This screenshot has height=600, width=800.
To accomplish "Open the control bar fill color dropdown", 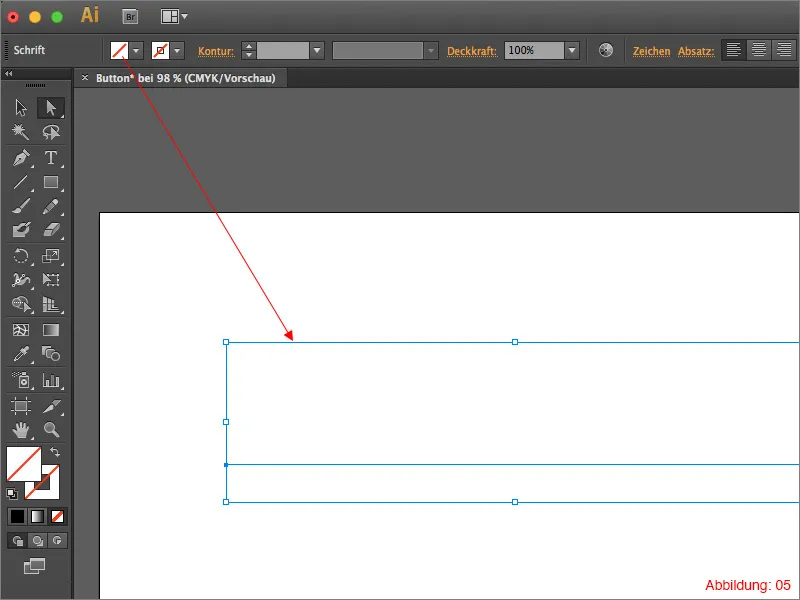I will pos(136,51).
